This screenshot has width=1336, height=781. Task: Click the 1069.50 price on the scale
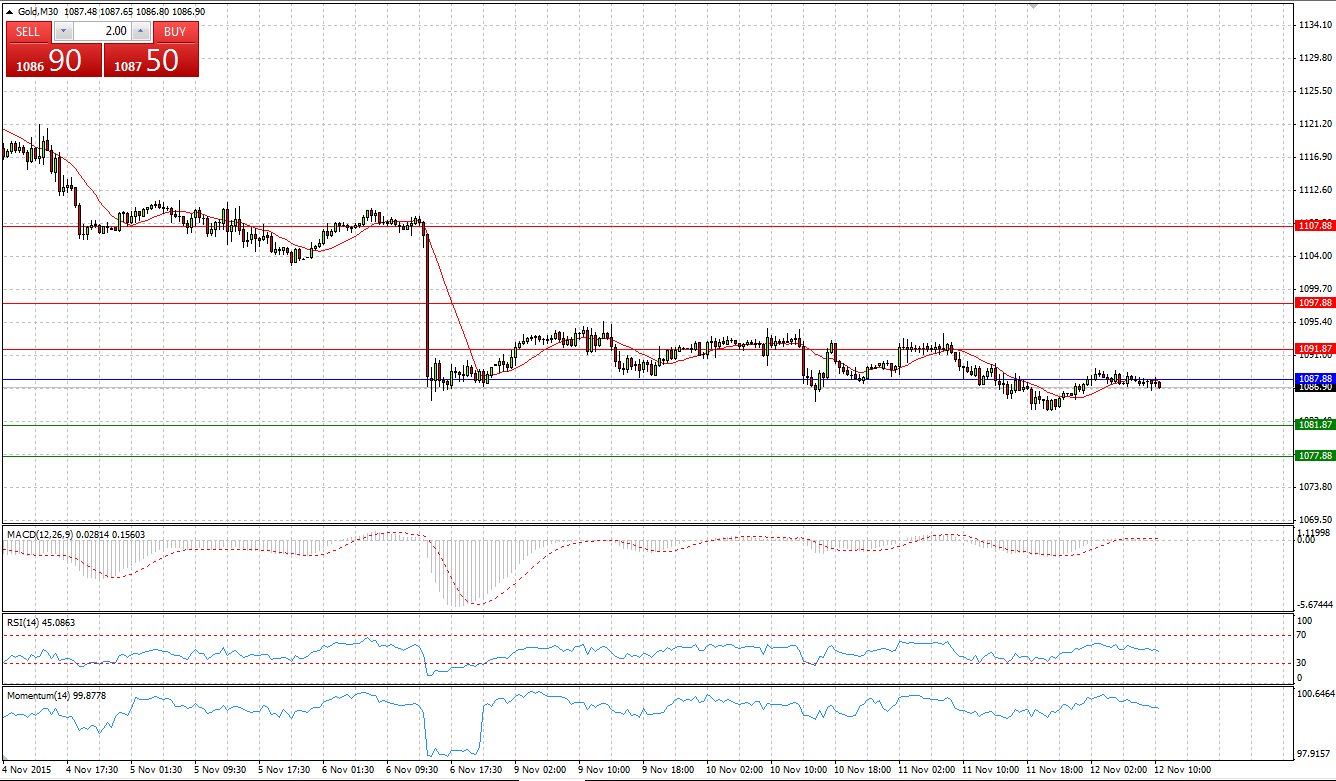click(x=1313, y=520)
